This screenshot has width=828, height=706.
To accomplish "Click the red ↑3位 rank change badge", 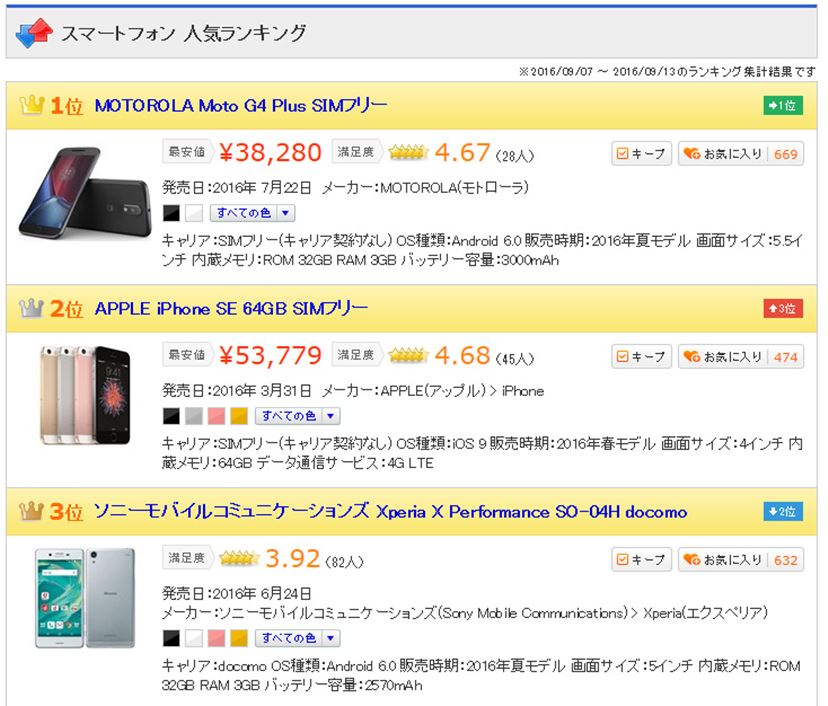I will (783, 308).
